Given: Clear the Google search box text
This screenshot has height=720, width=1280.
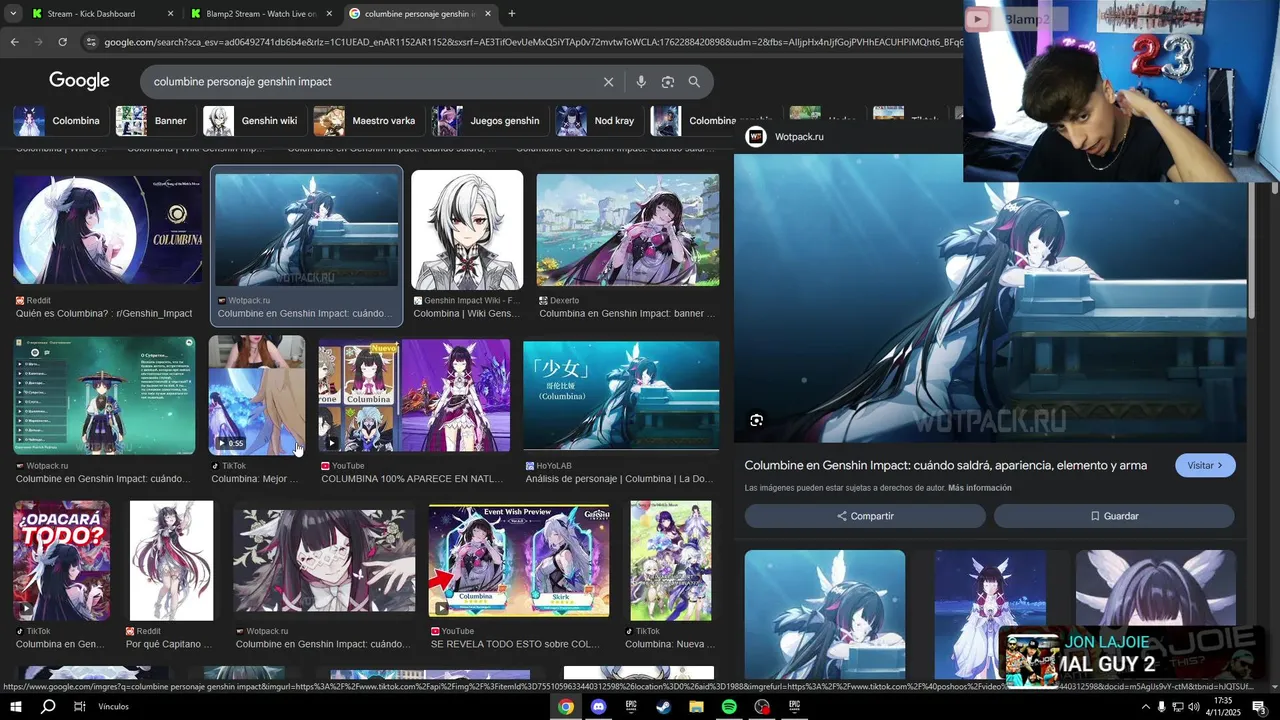Looking at the screenshot, I should [608, 82].
